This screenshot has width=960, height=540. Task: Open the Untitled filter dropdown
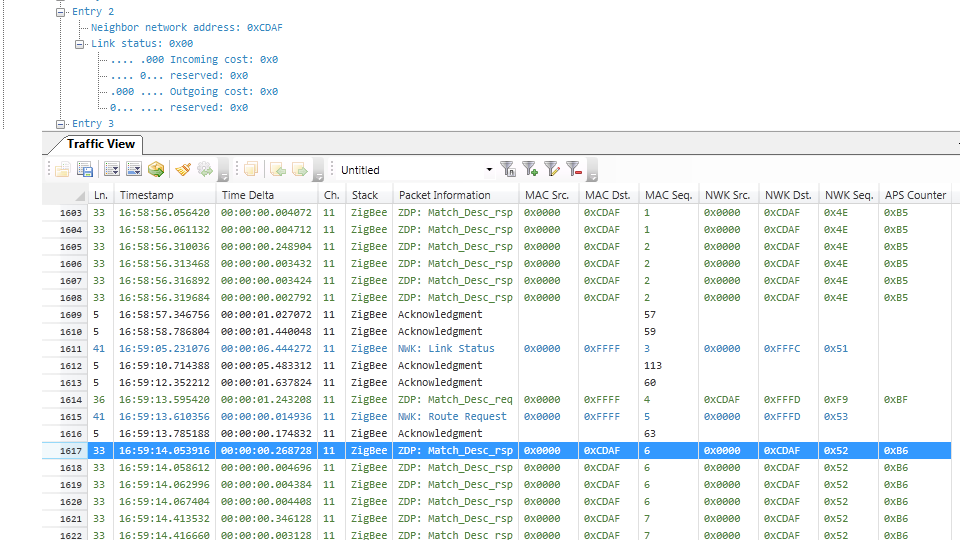point(489,170)
